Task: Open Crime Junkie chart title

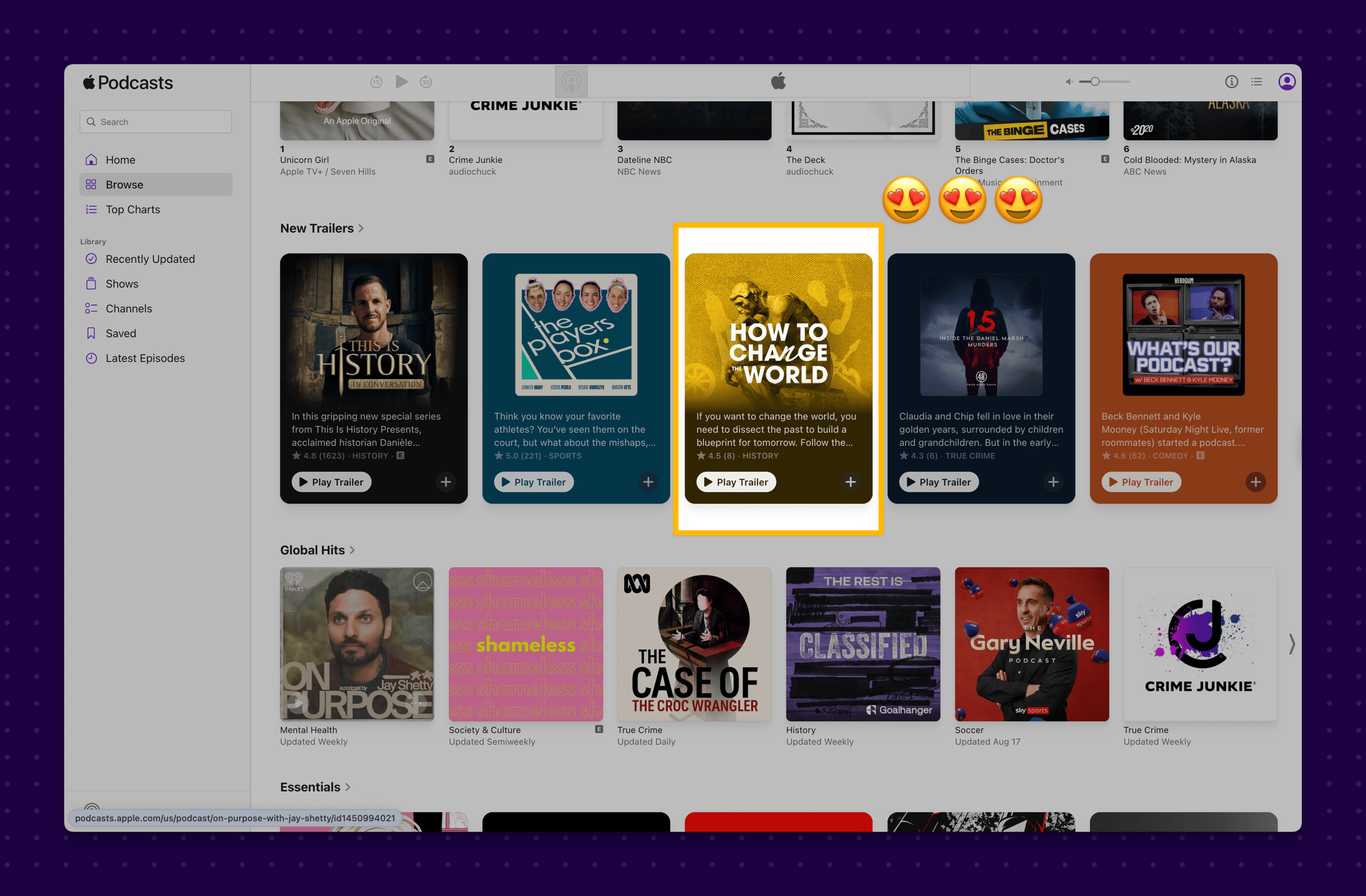Action: tap(475, 160)
